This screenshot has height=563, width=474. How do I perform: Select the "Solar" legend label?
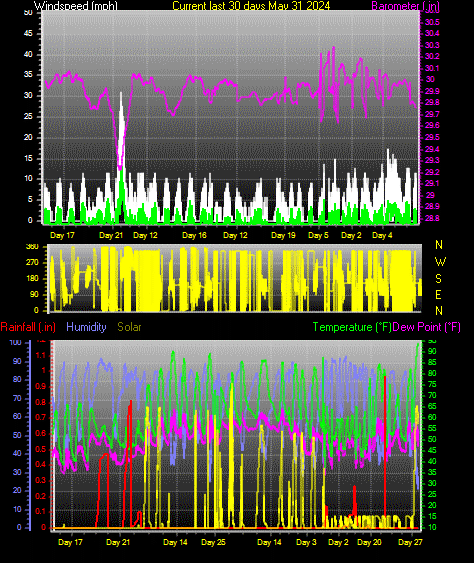129,327
